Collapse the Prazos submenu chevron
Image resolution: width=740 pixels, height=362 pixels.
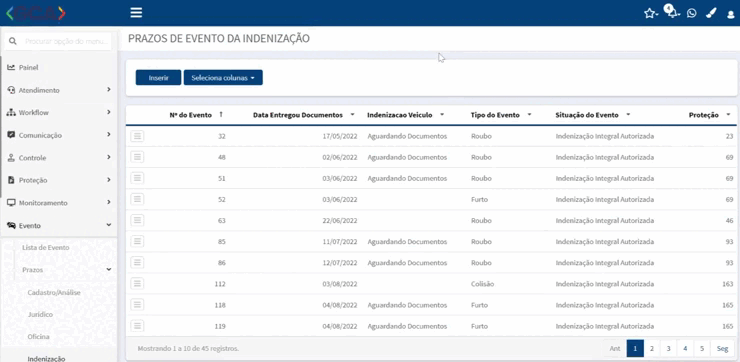(x=109, y=269)
